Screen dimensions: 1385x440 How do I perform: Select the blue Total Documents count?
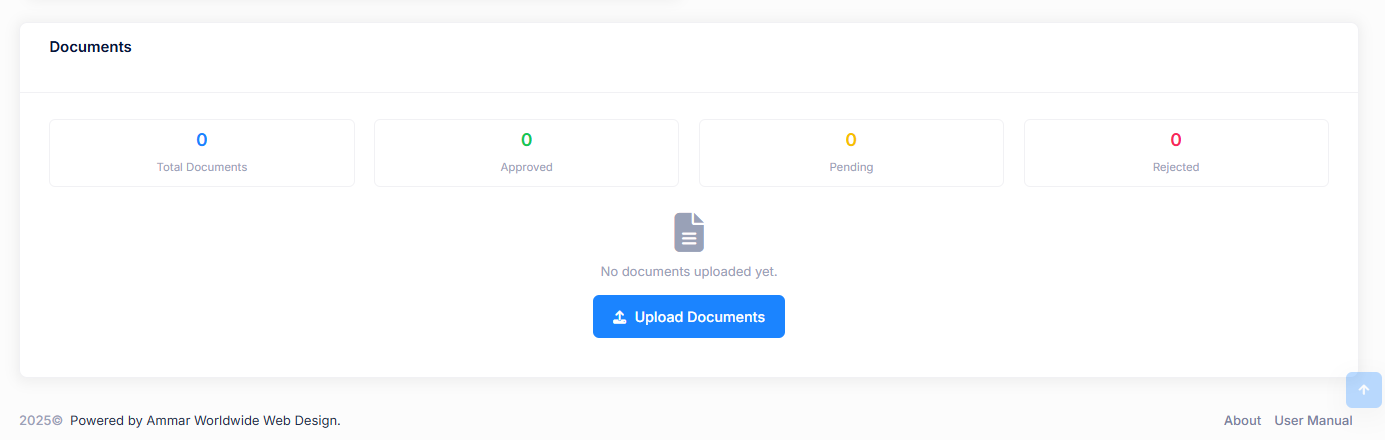pyautogui.click(x=202, y=140)
